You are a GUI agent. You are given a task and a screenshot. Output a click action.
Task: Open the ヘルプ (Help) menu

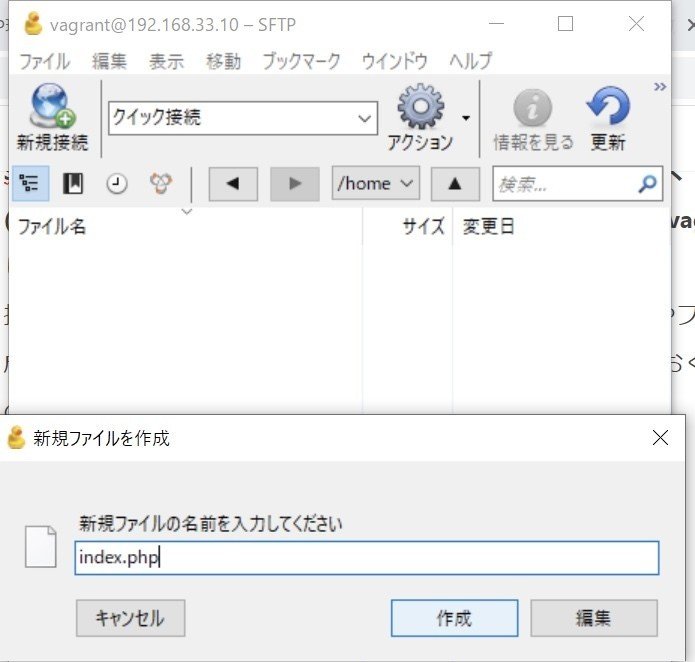[x=471, y=61]
